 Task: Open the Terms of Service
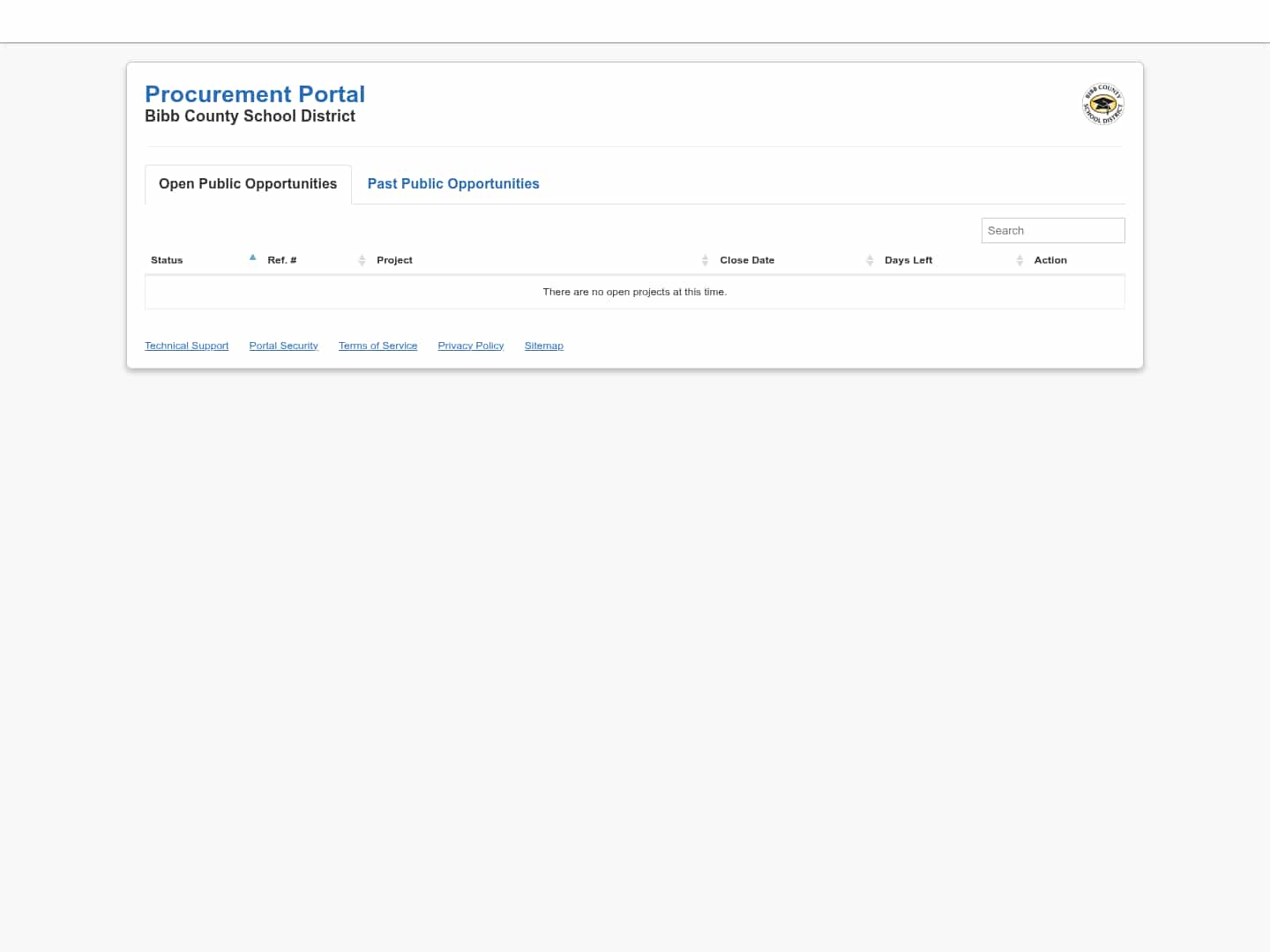[377, 346]
